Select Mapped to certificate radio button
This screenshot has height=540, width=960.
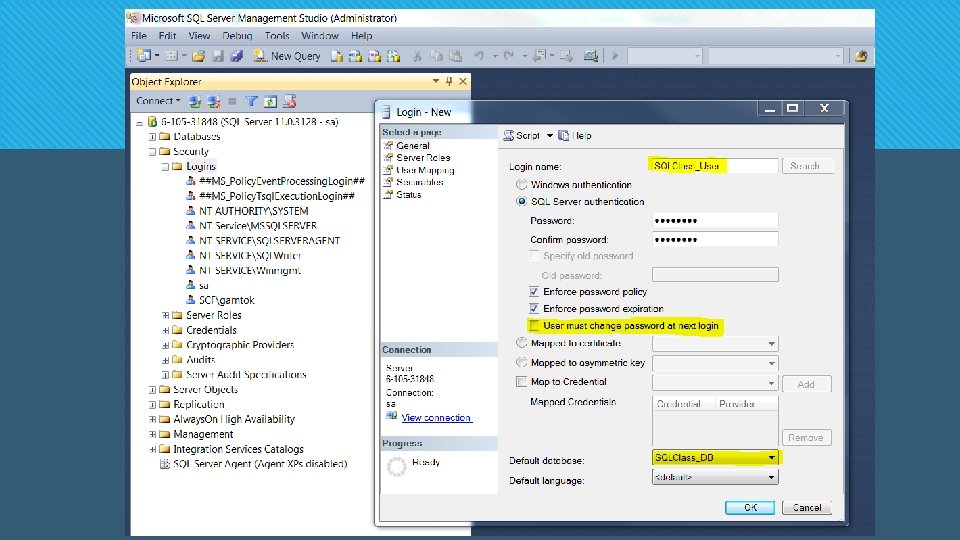pyautogui.click(x=521, y=343)
